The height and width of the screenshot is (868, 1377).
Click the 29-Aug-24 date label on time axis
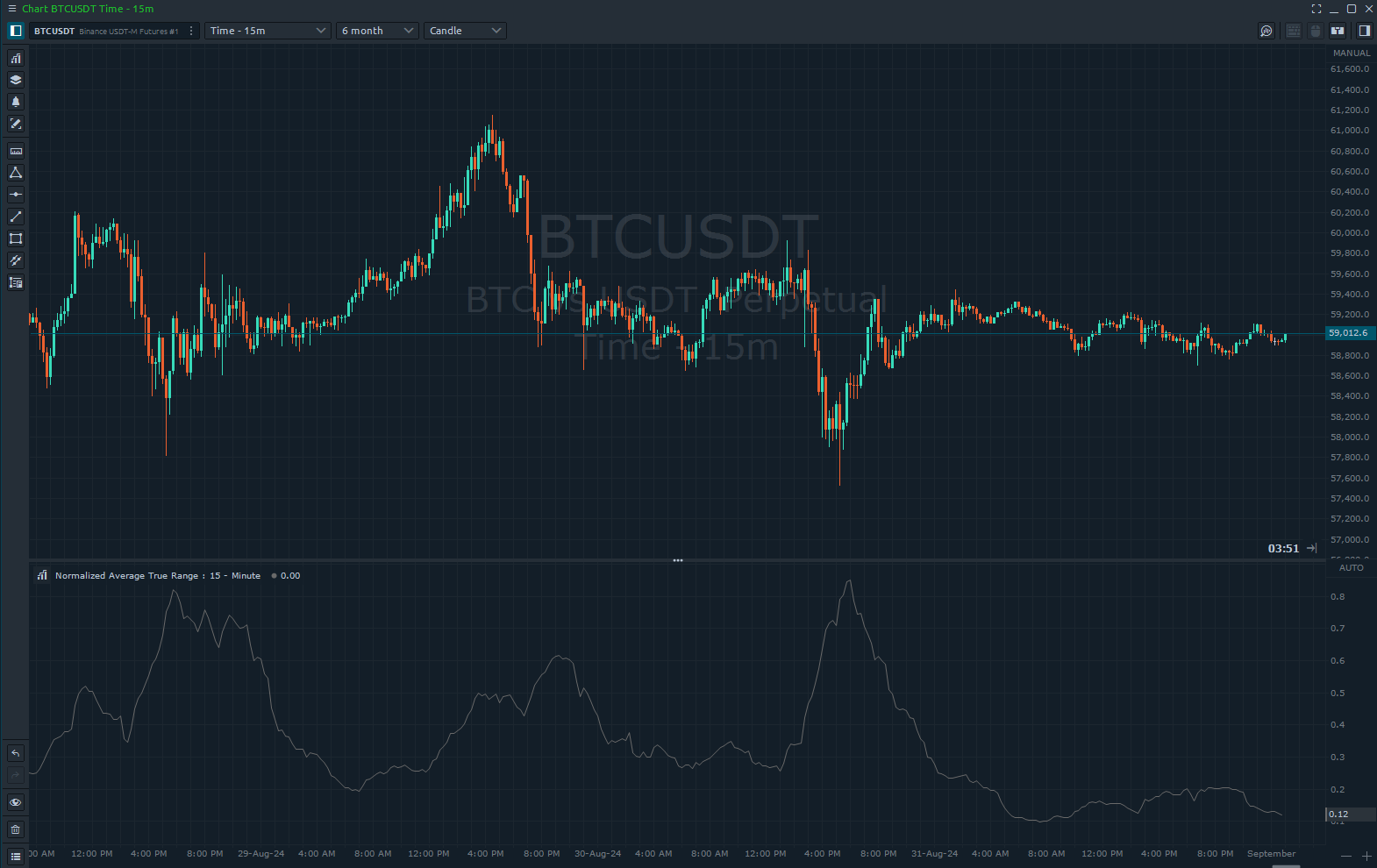(x=261, y=854)
